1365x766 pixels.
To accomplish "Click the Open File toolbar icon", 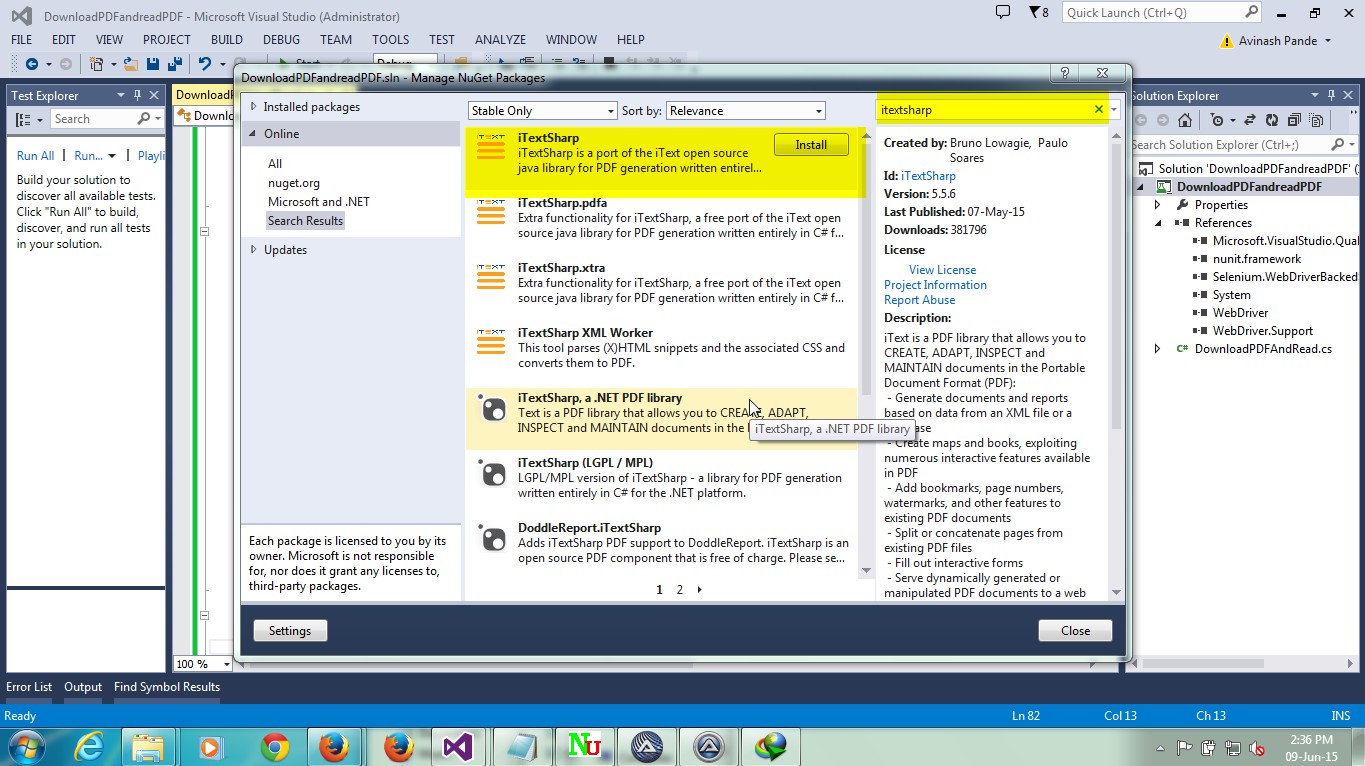I will pos(133,64).
